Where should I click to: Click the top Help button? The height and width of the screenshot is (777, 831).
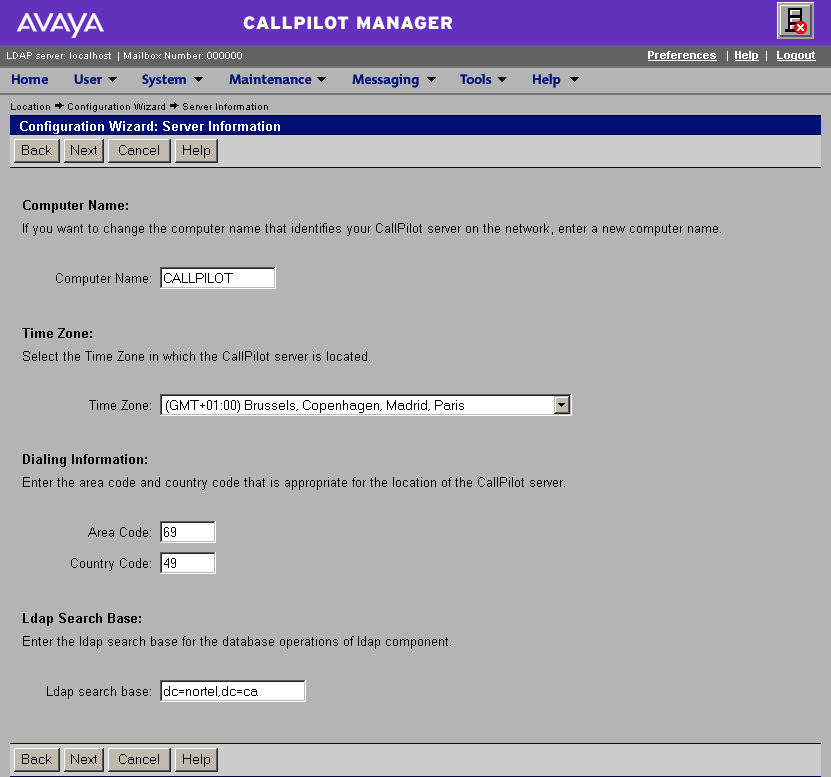[x=196, y=151]
